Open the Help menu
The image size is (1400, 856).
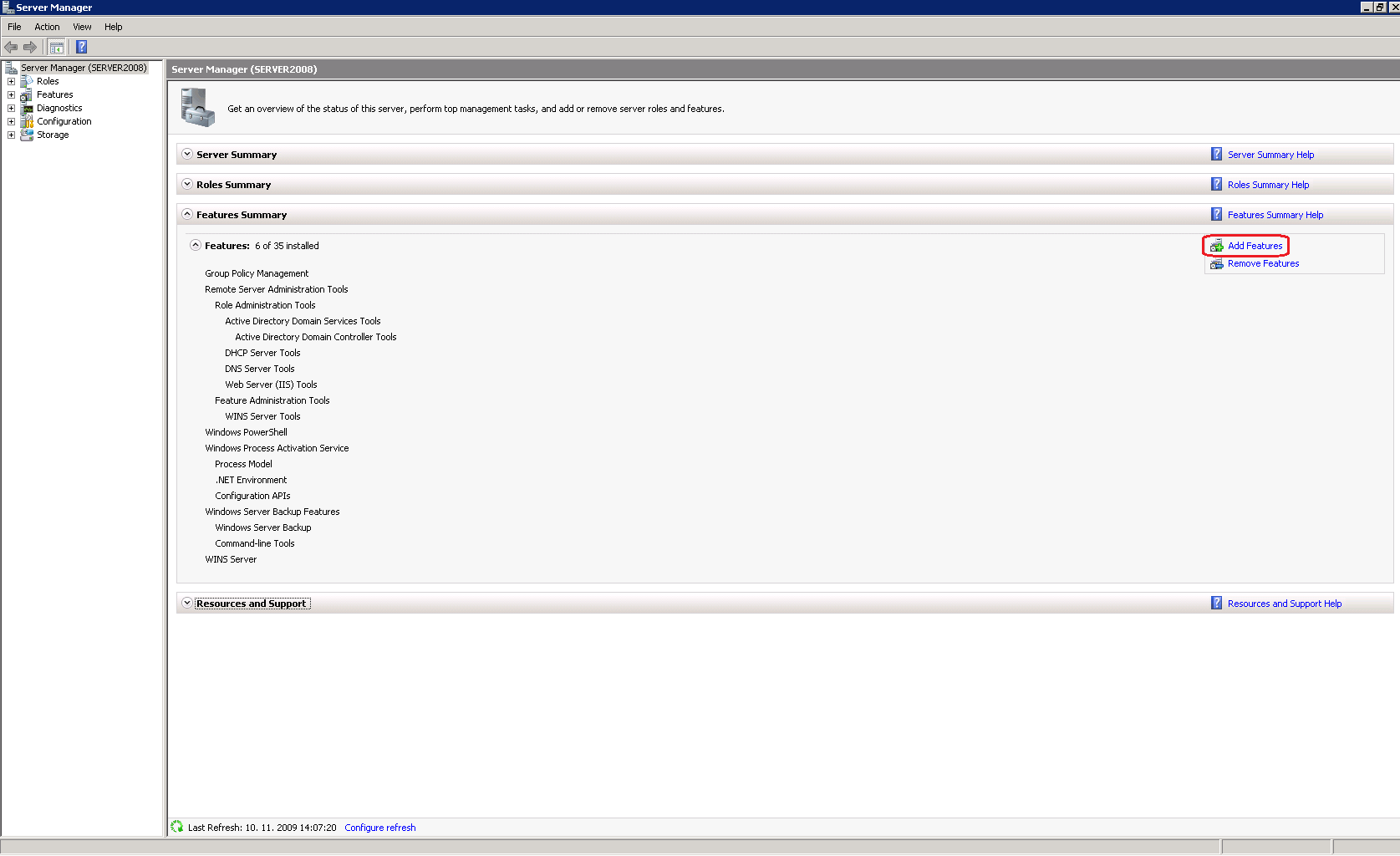(114, 27)
